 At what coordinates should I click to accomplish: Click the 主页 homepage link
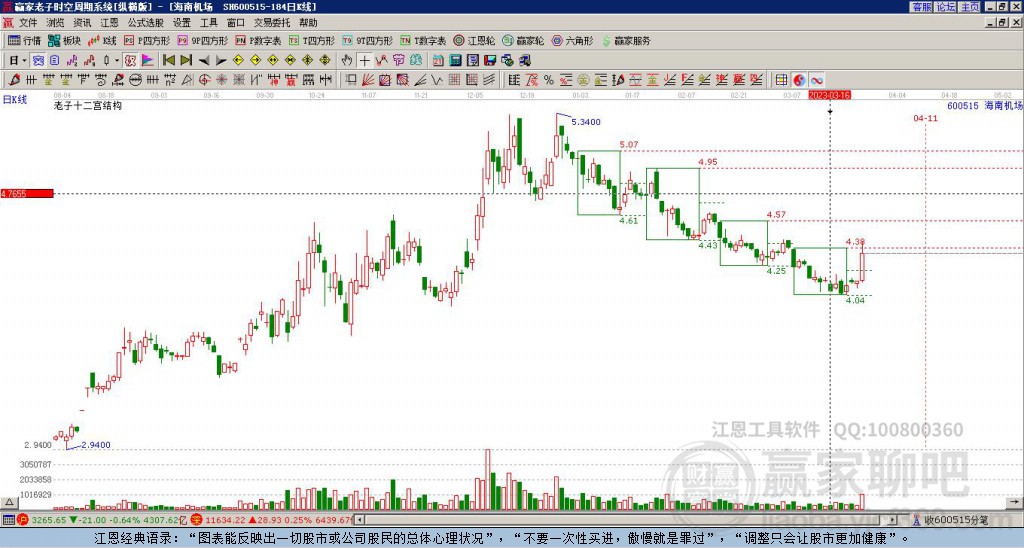click(970, 7)
